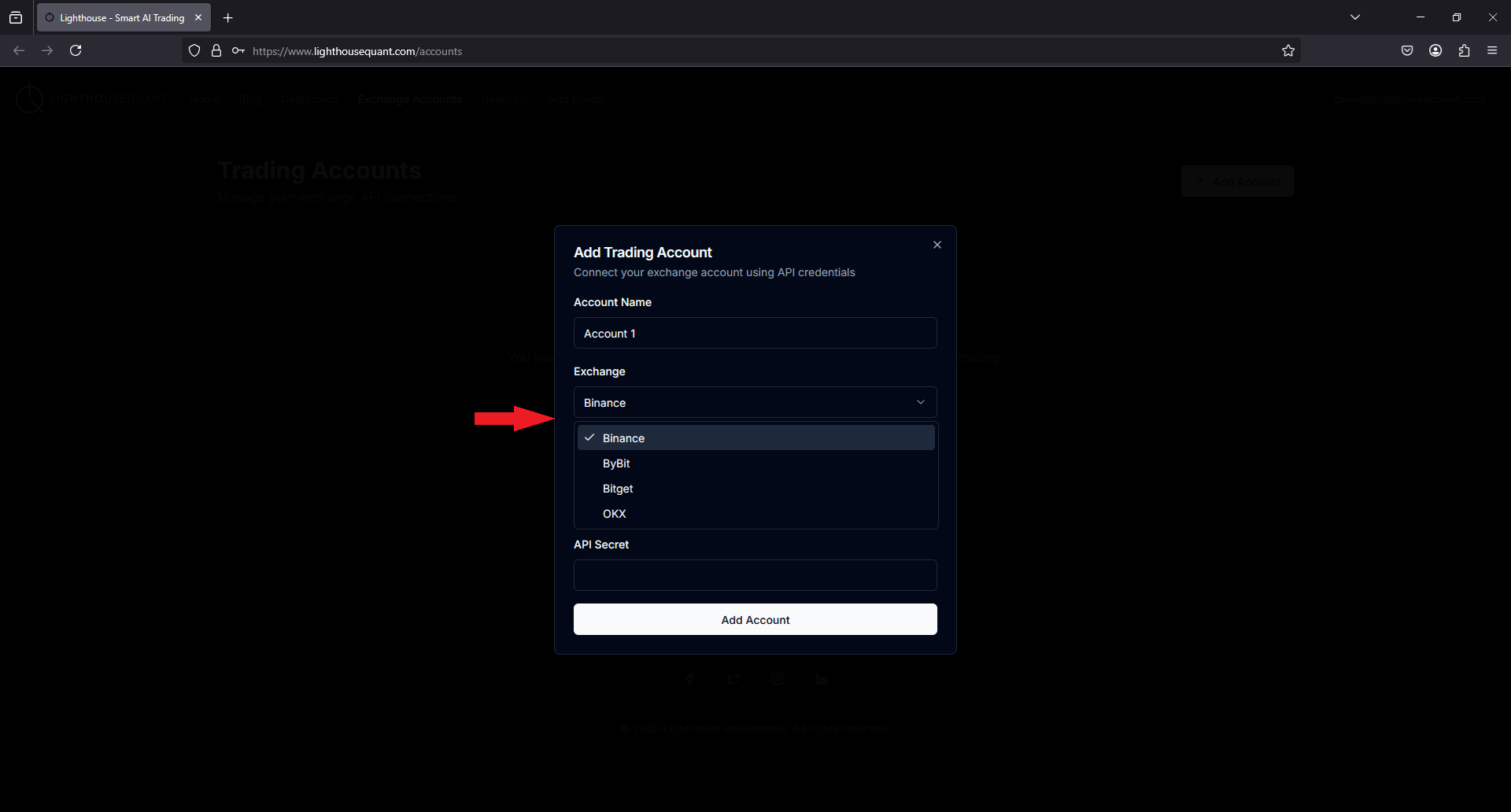Open the Pocket save icon
The width and height of the screenshot is (1511, 812).
(1406, 50)
